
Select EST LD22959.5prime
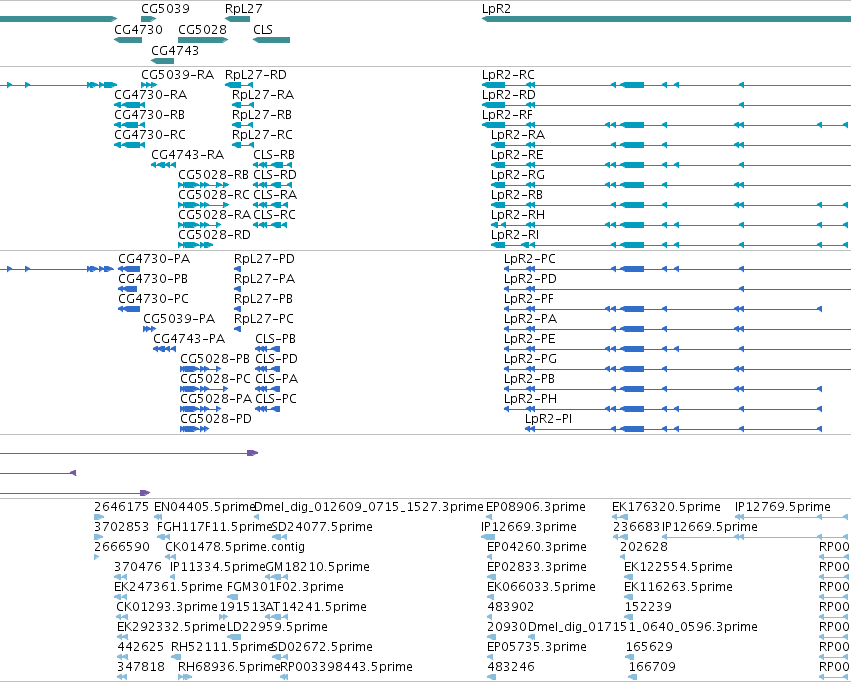pyautogui.click(x=277, y=627)
